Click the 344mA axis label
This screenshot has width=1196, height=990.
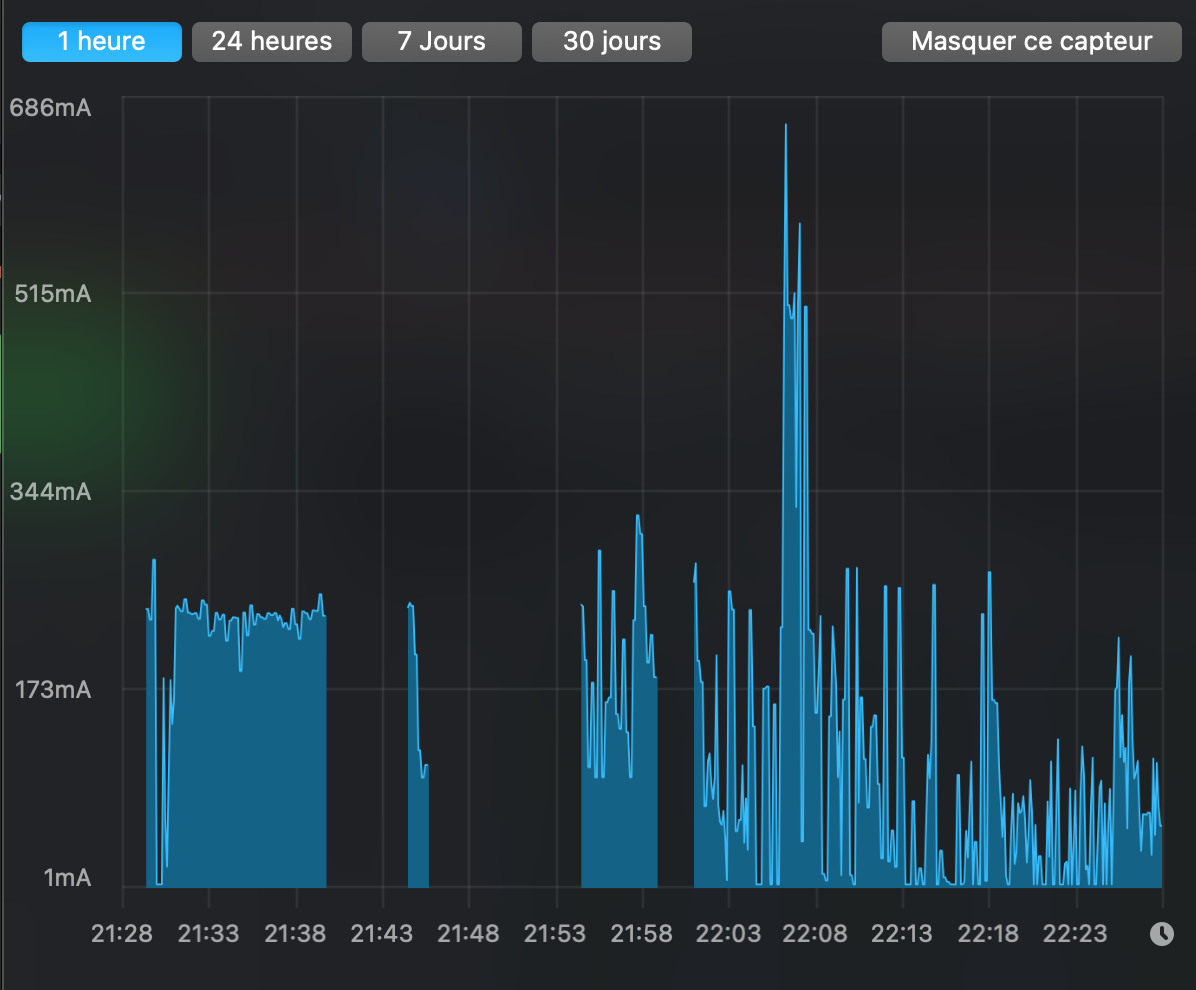[x=51, y=492]
